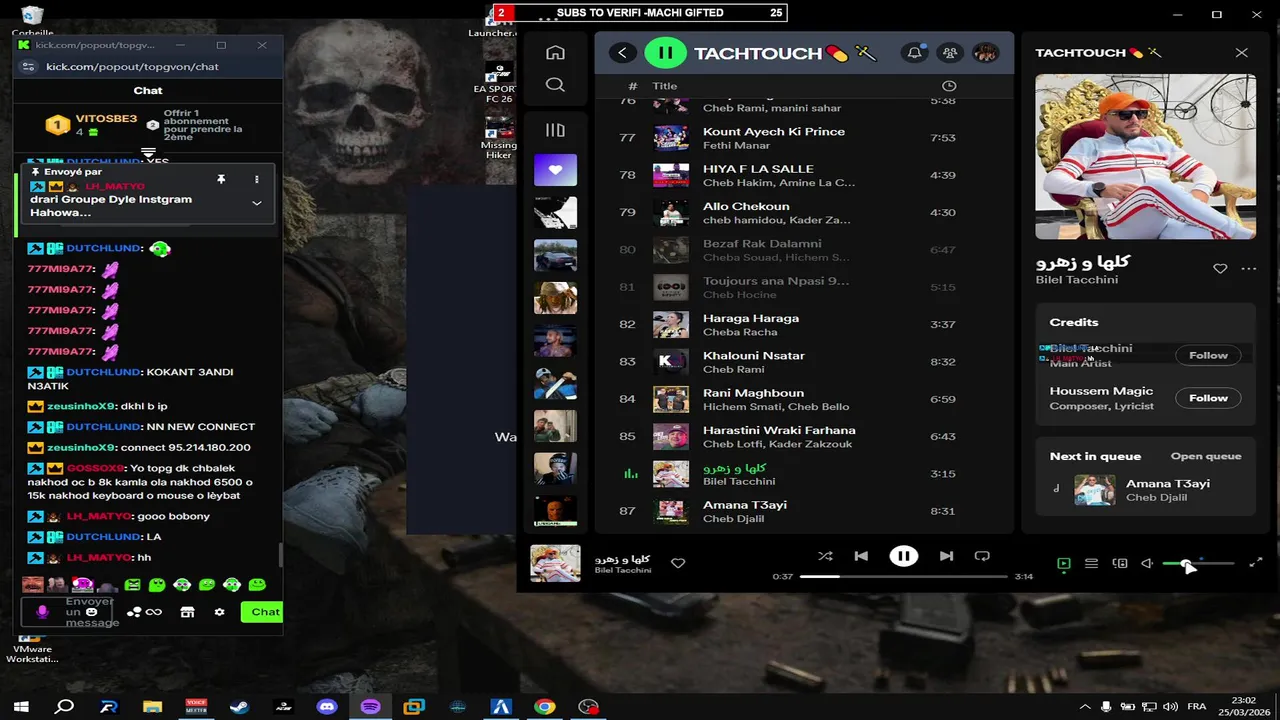The image size is (1280, 720).
Task: Seek on the song progress bar
Action: pyautogui.click(x=904, y=577)
